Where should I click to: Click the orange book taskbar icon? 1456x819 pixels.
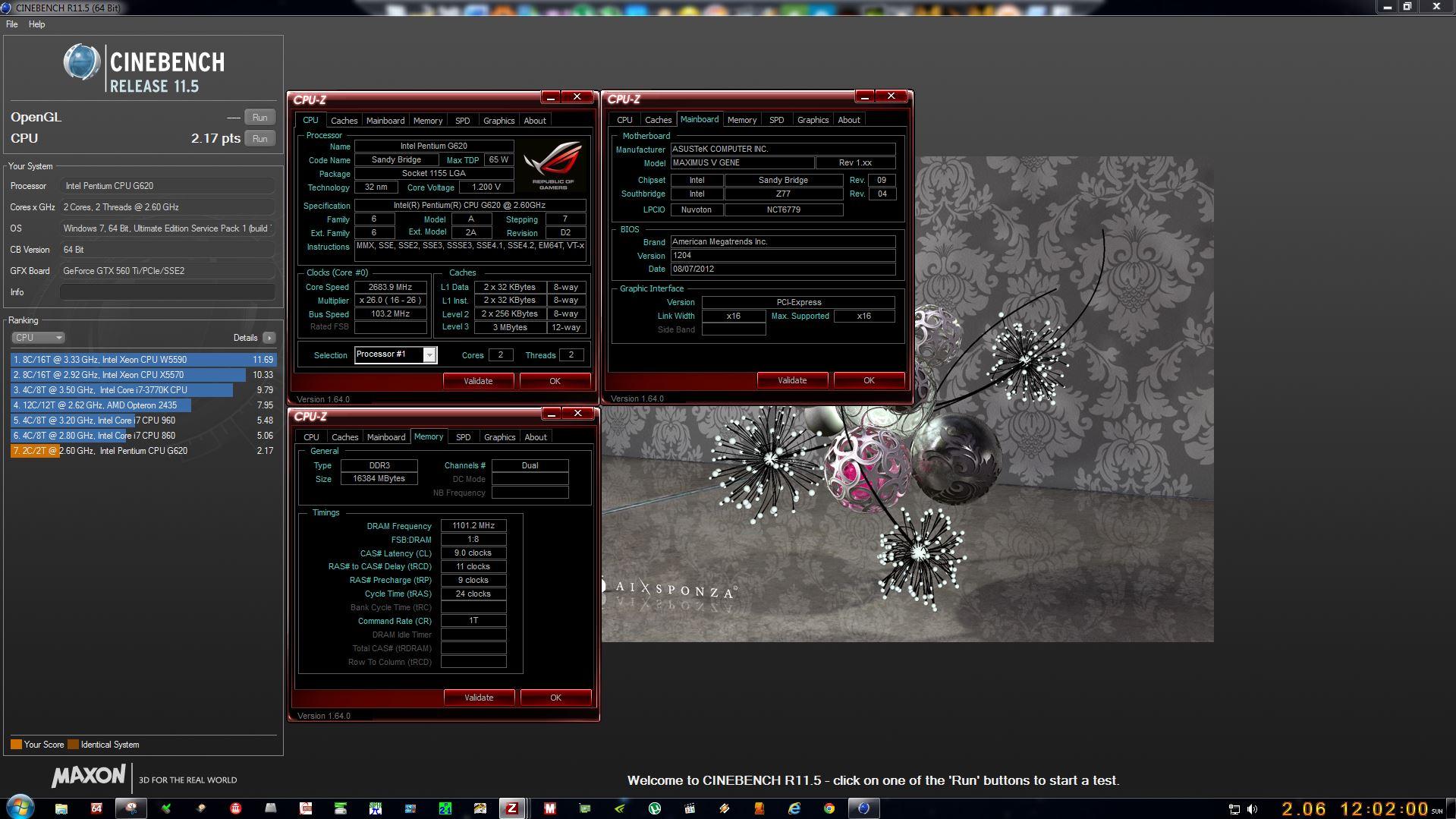(x=759, y=808)
